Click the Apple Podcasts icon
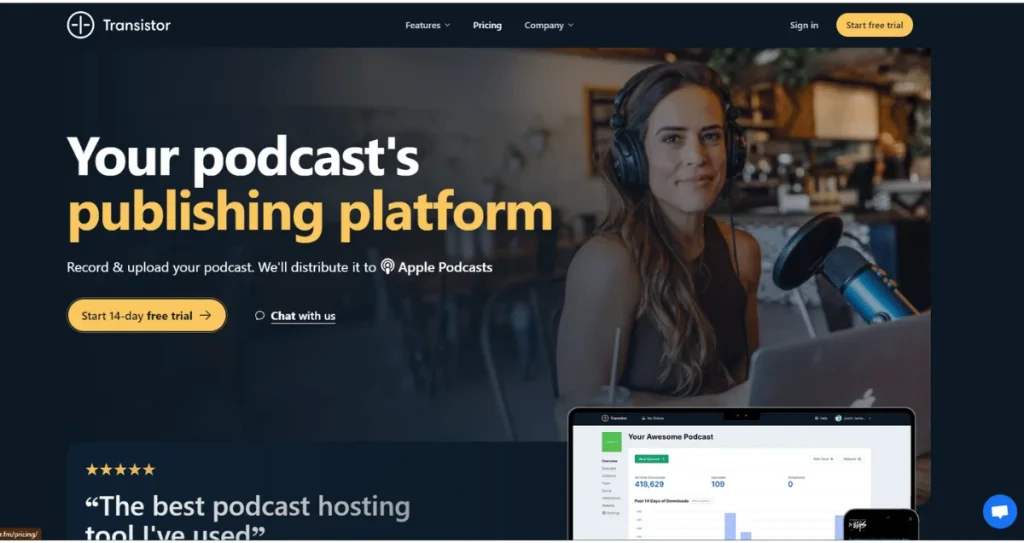 (x=388, y=267)
